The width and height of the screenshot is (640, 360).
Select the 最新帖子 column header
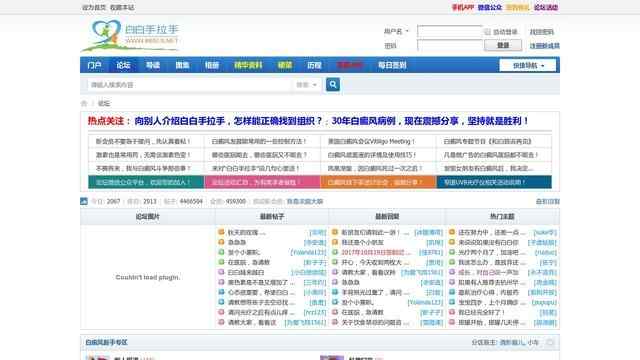coord(272,217)
